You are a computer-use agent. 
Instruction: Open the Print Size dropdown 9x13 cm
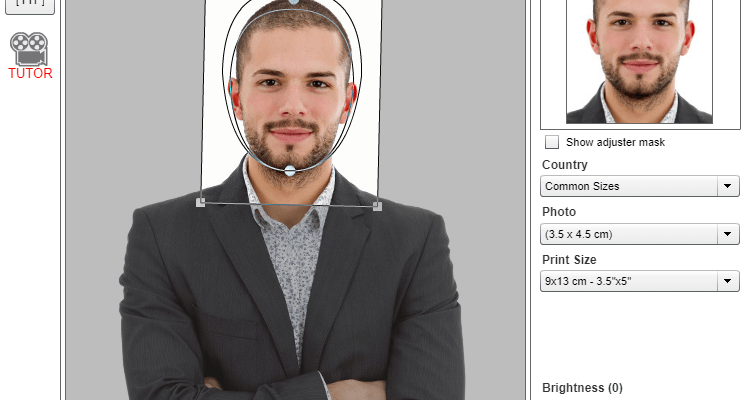(x=640, y=281)
